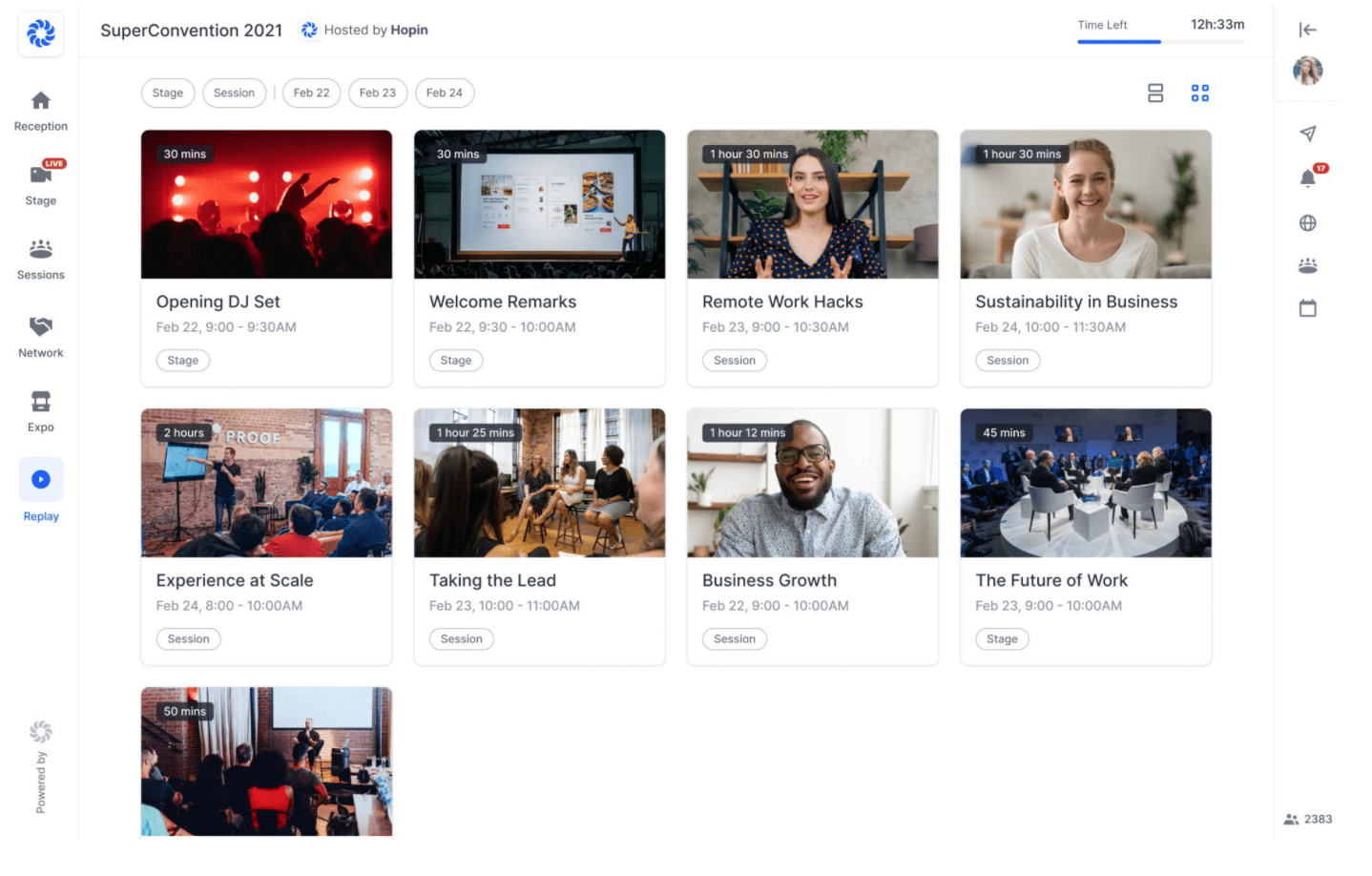The width and height of the screenshot is (1372, 876).
Task: Click the Welcome Remarks title
Action: point(503,302)
